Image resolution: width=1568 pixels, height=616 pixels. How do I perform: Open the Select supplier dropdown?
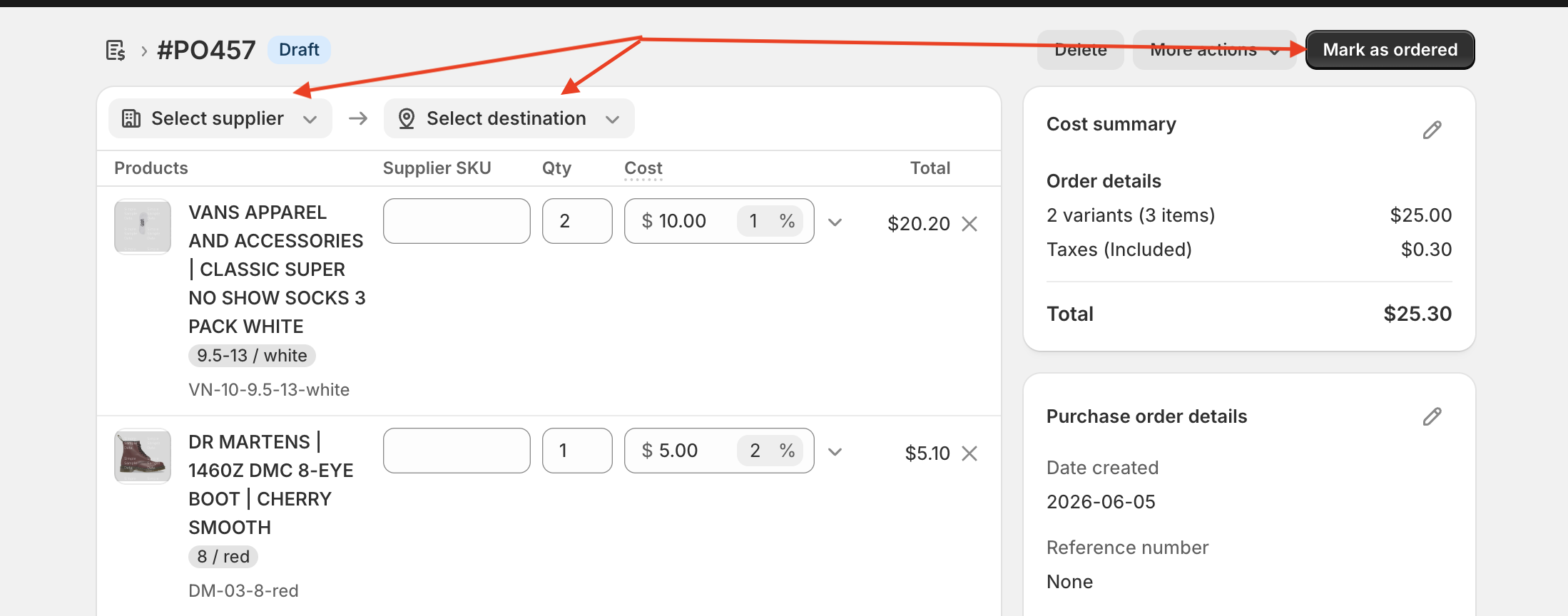(220, 118)
